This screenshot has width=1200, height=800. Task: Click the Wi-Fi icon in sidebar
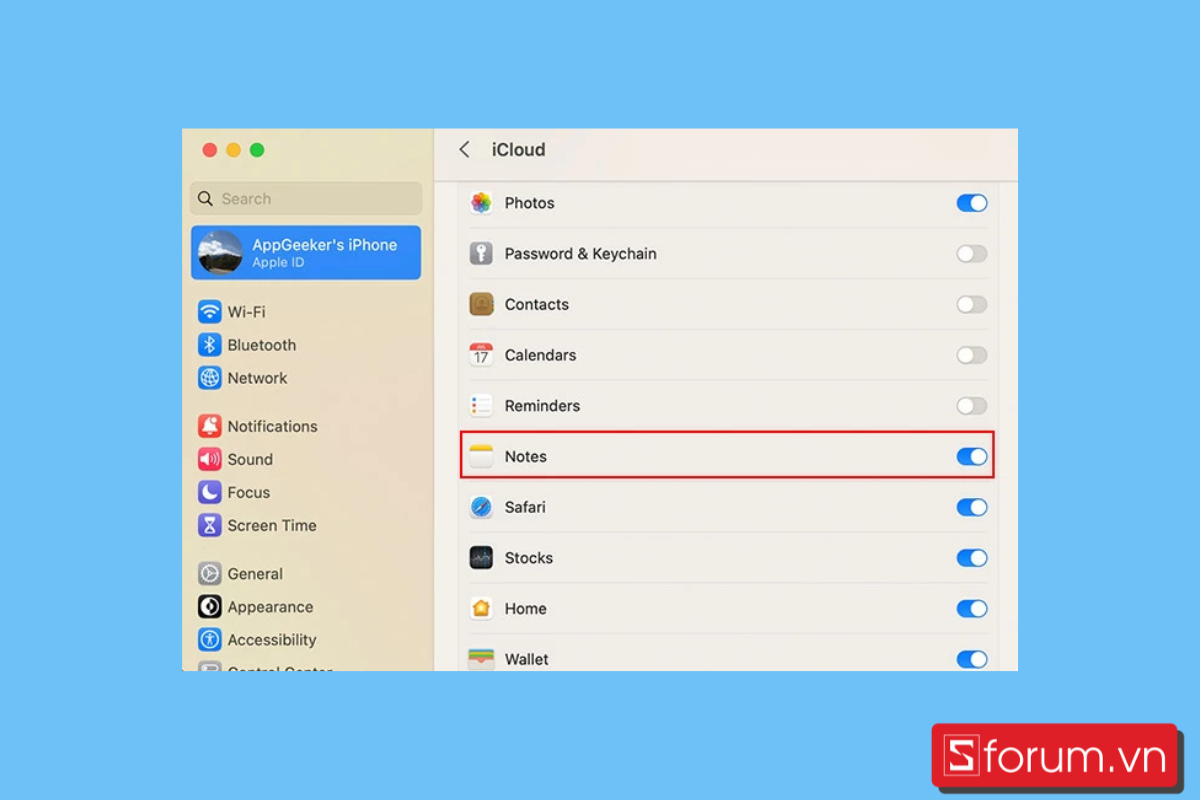(209, 312)
